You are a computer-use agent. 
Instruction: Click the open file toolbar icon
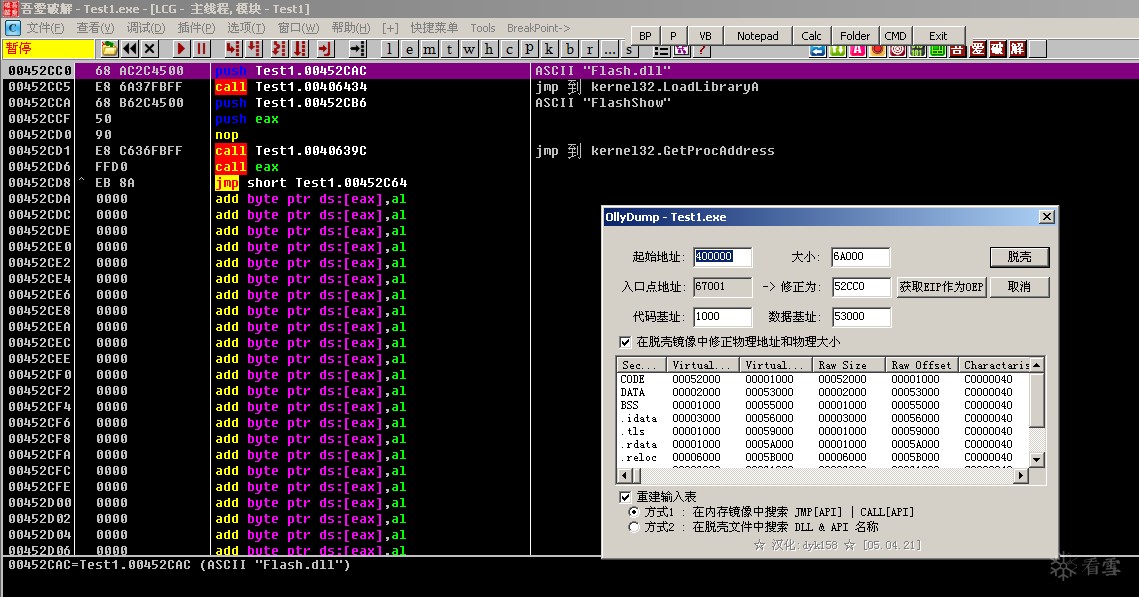pyautogui.click(x=109, y=49)
